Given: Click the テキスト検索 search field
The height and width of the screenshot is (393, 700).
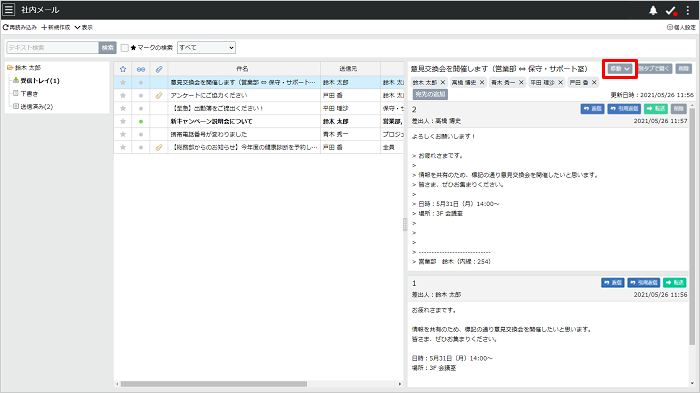Looking at the screenshot, I should (52, 47).
